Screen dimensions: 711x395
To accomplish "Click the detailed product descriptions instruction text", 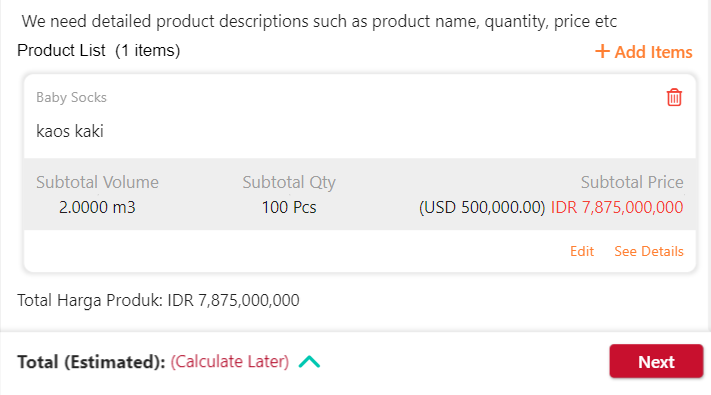I will click(x=319, y=21).
